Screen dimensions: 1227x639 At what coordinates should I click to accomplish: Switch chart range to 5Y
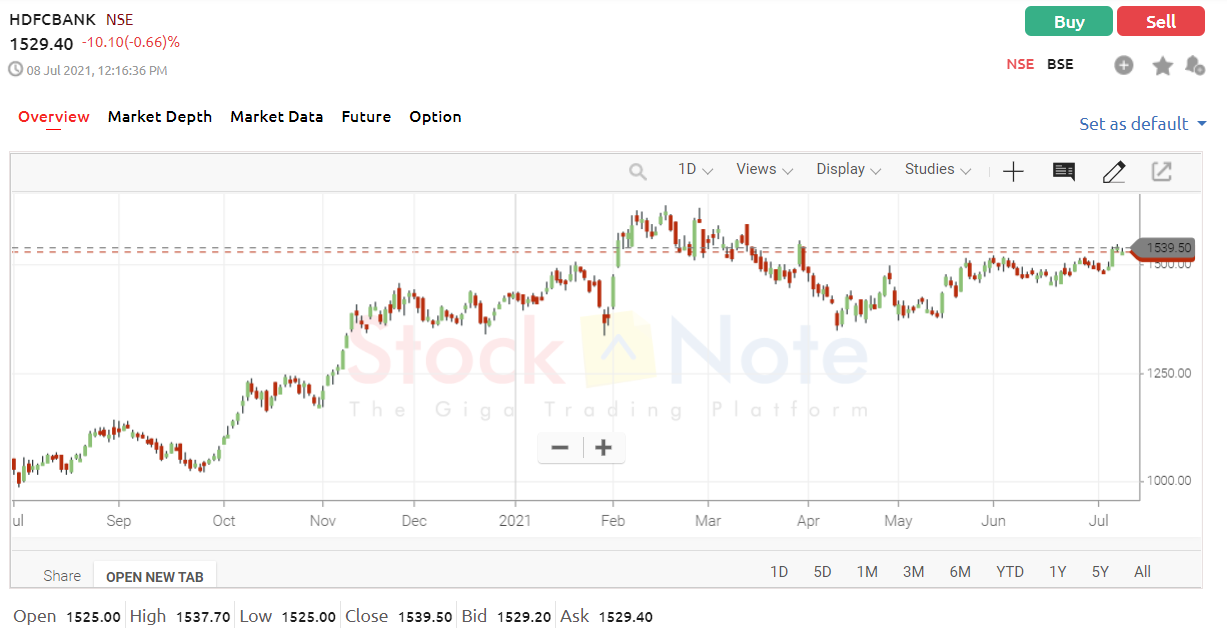pos(1100,572)
